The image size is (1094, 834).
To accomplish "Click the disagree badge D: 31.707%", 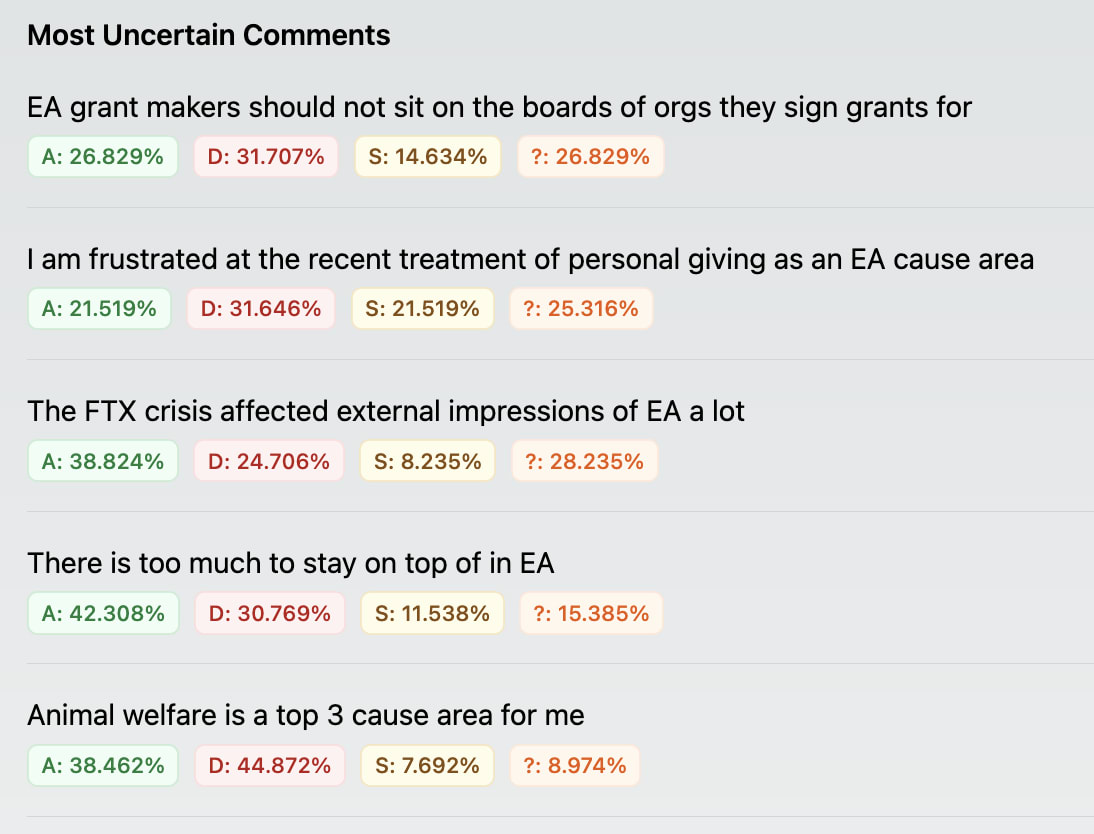I will click(x=265, y=157).
